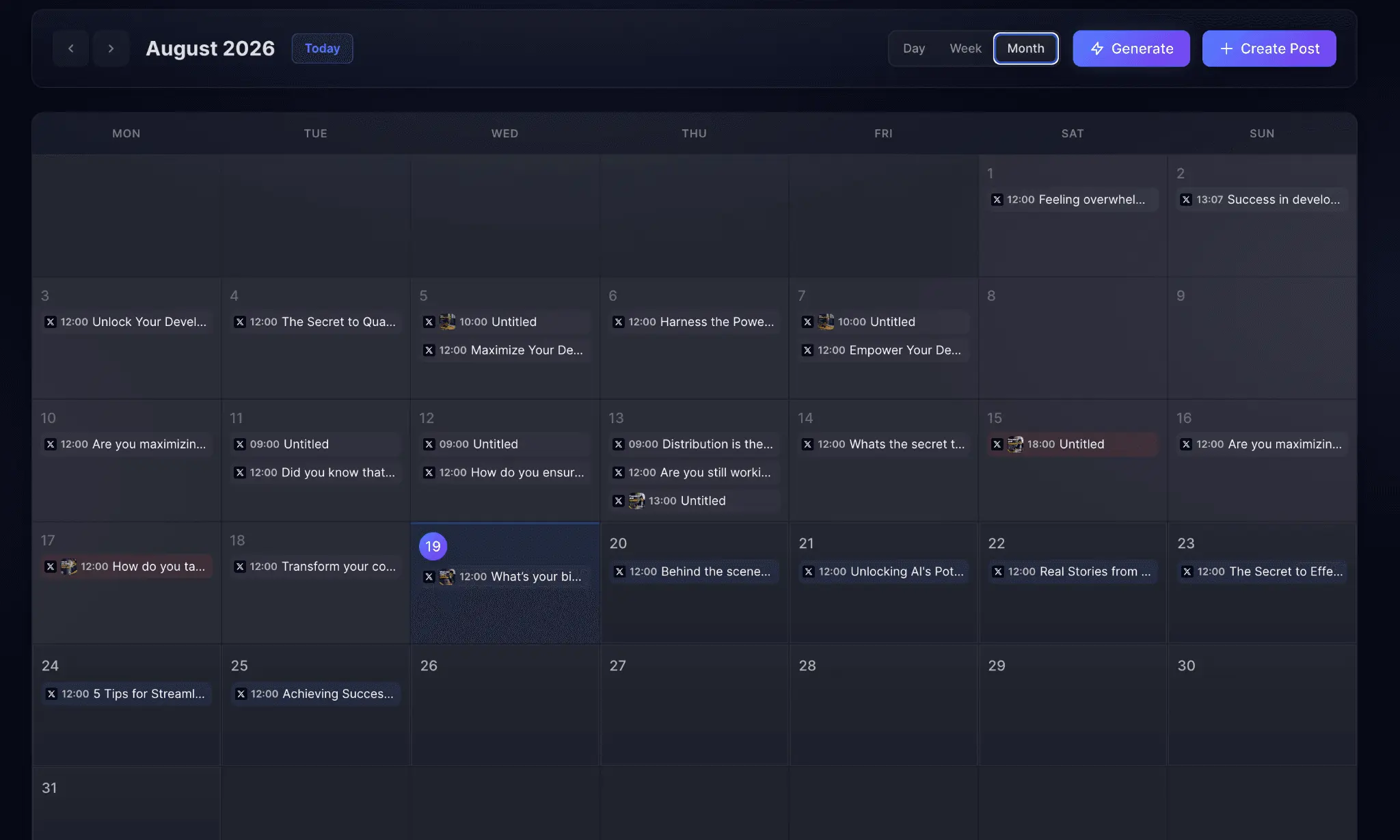Screen dimensions: 1400x840
Task: Open 'How do you ensur...' post
Action: (x=505, y=472)
